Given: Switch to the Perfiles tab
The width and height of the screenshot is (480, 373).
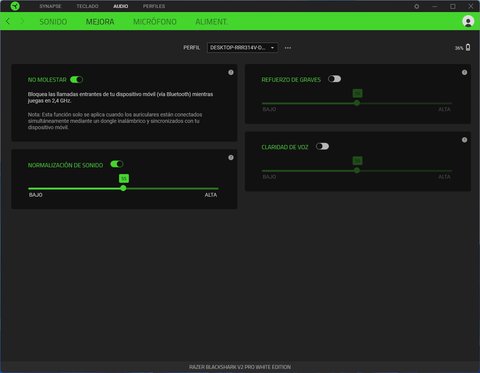Looking at the screenshot, I should [154, 6].
